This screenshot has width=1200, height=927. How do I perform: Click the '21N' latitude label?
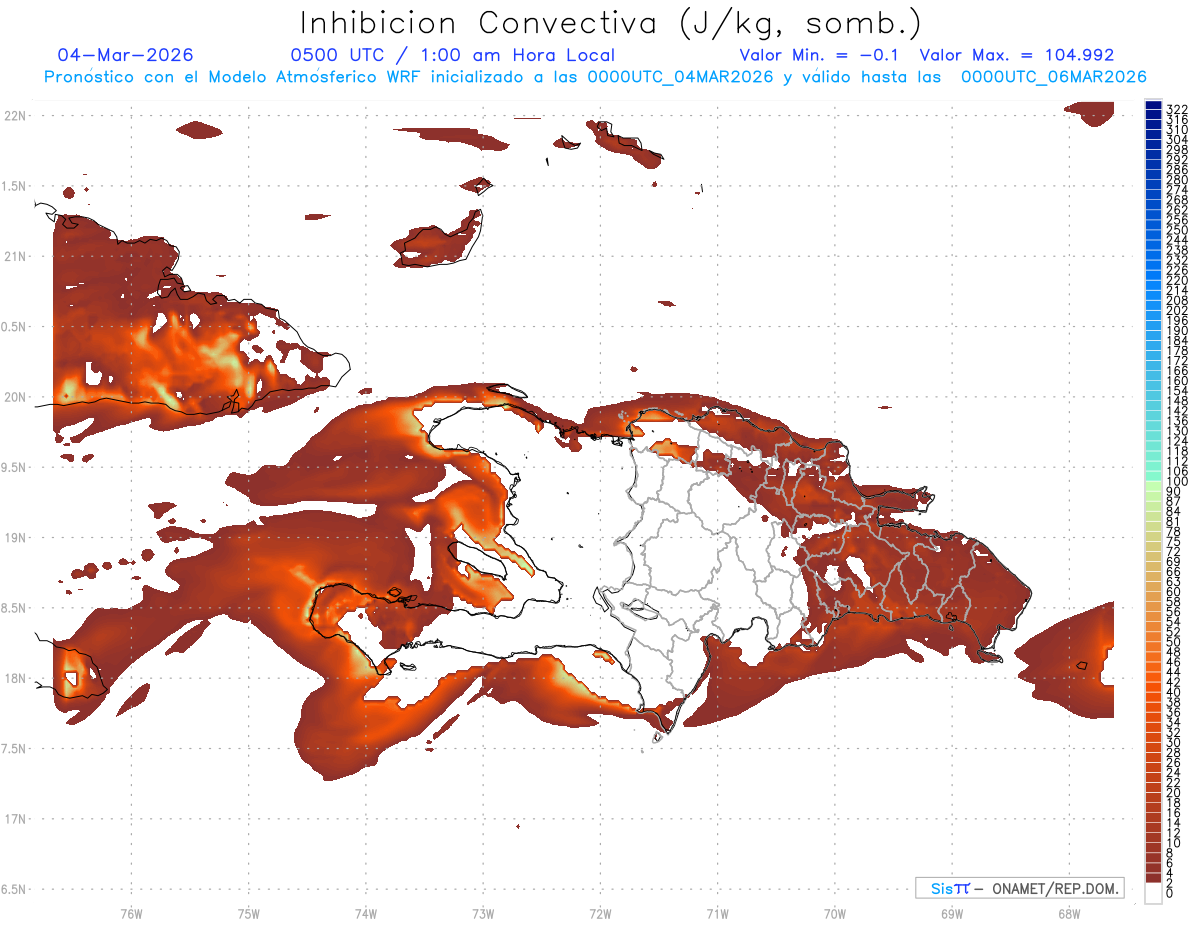coord(14,257)
